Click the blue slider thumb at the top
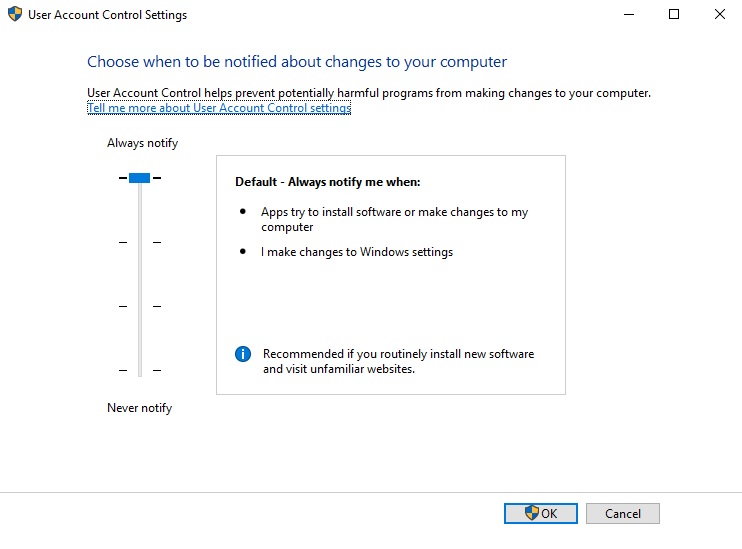This screenshot has height=549, width=742. tap(140, 178)
